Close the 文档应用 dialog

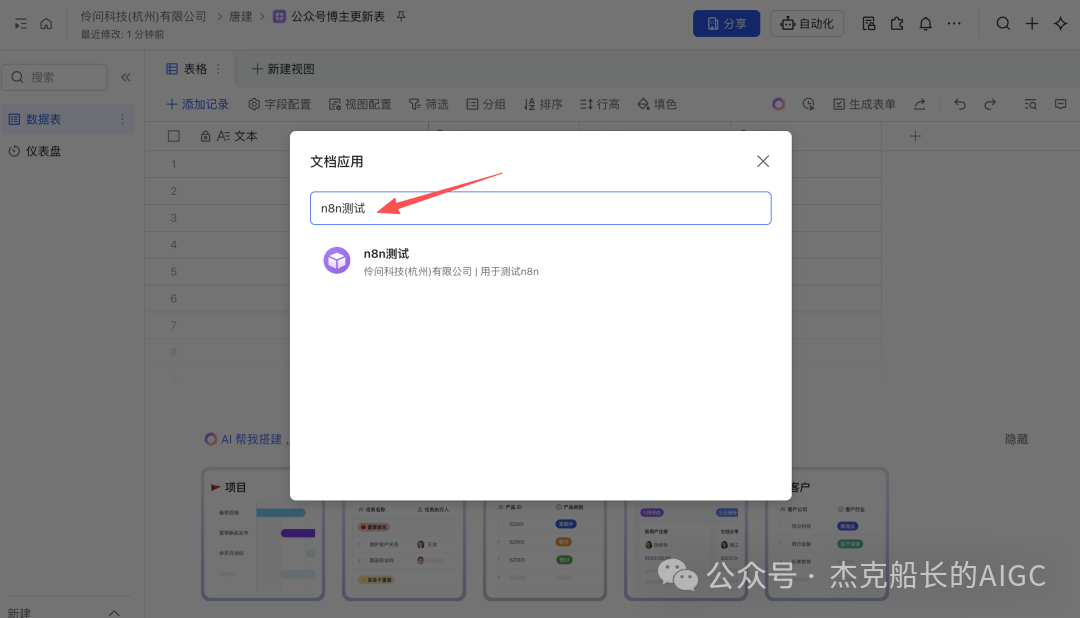[762, 161]
